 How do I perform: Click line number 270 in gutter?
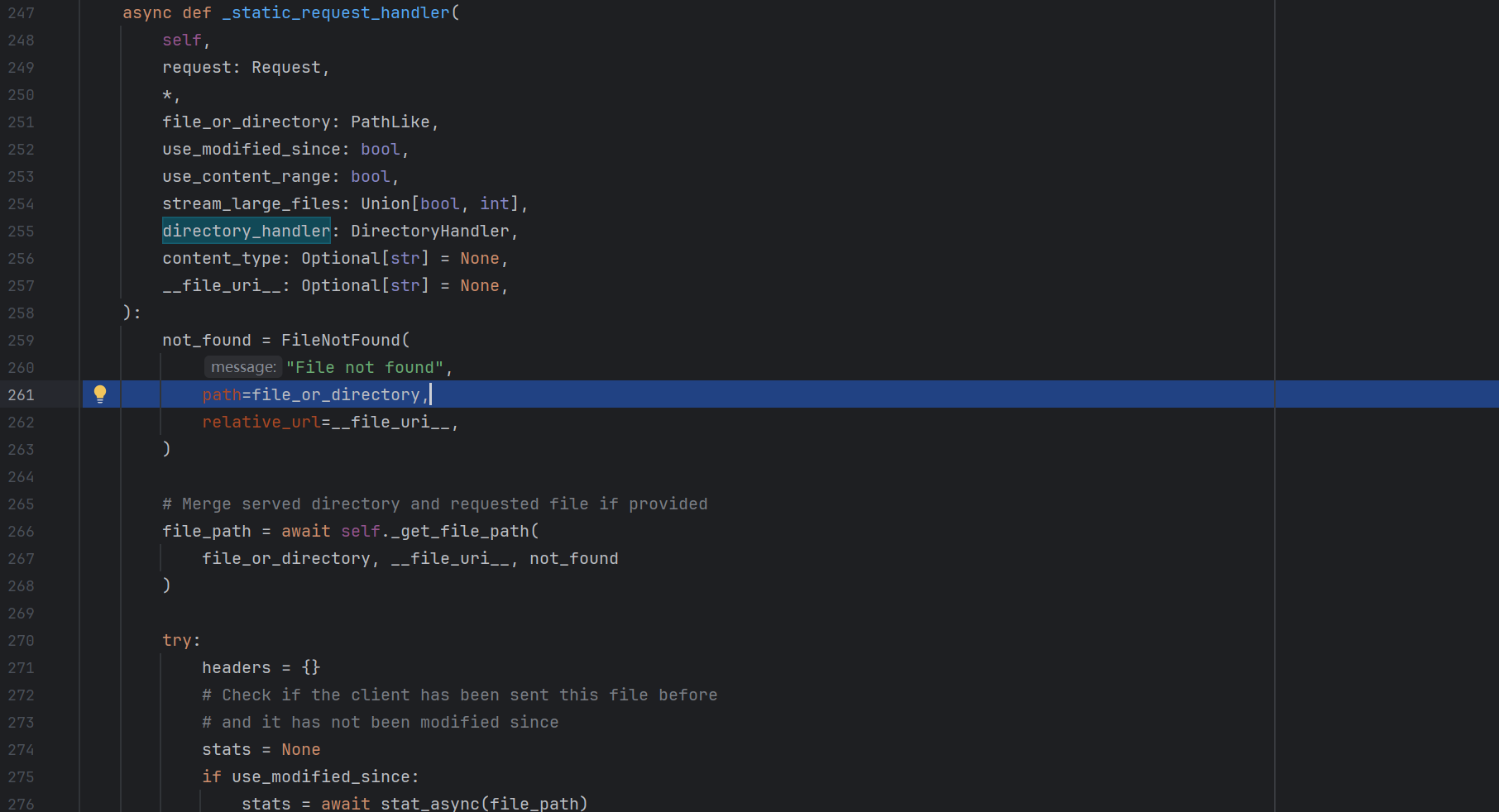(x=22, y=640)
